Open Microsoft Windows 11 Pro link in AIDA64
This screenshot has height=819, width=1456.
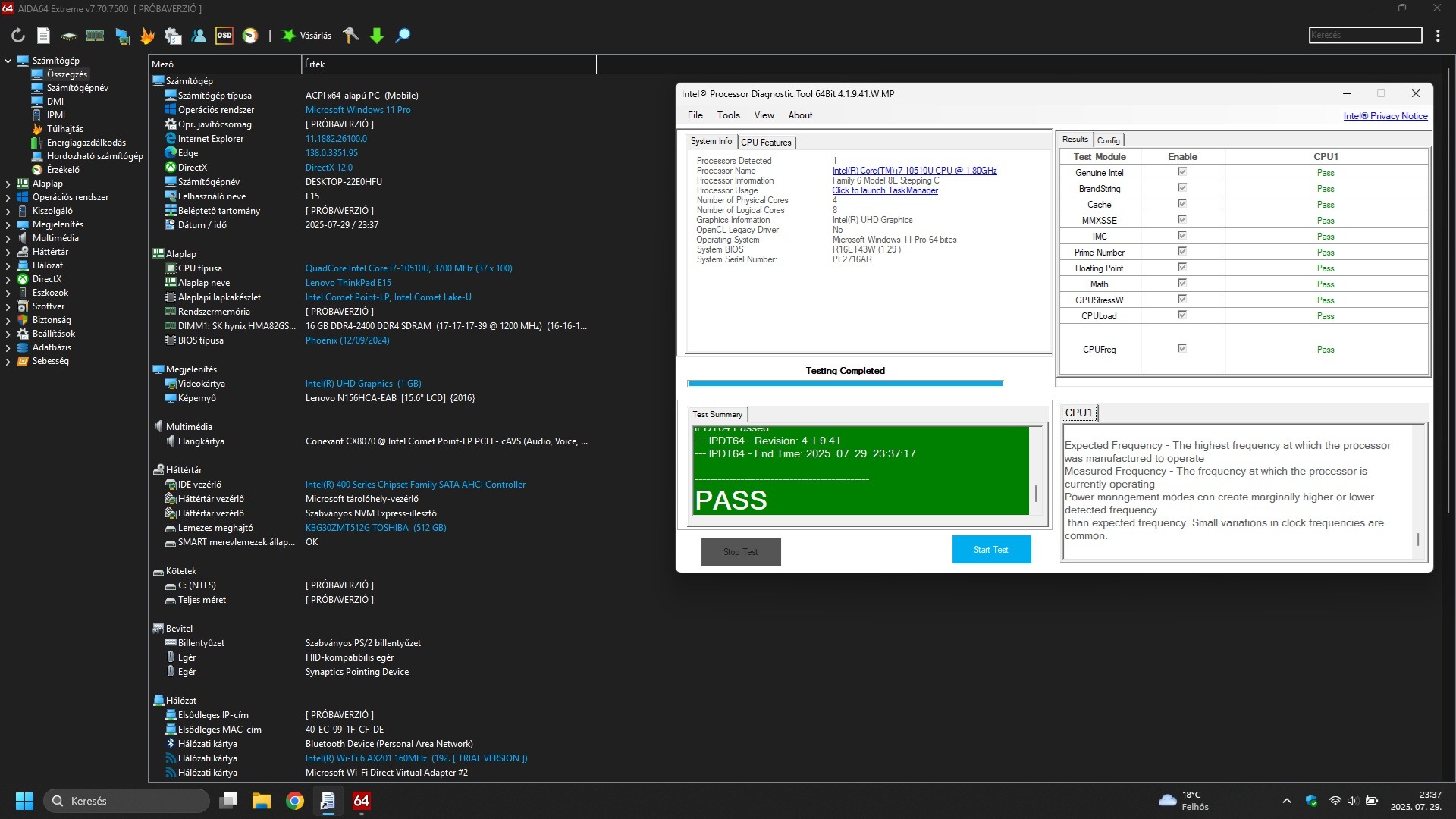tap(358, 110)
